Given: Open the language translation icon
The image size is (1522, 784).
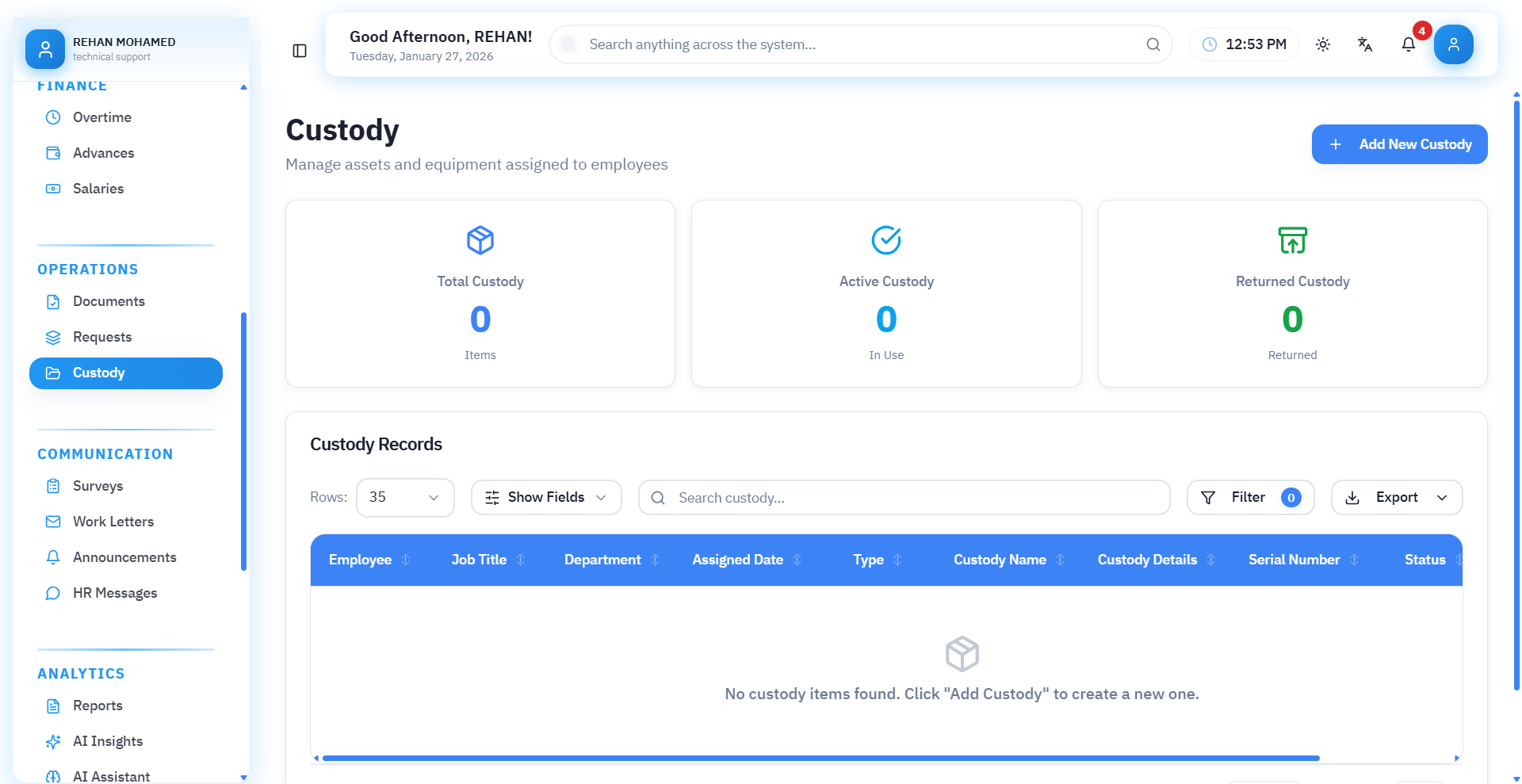Looking at the screenshot, I should tap(1364, 44).
